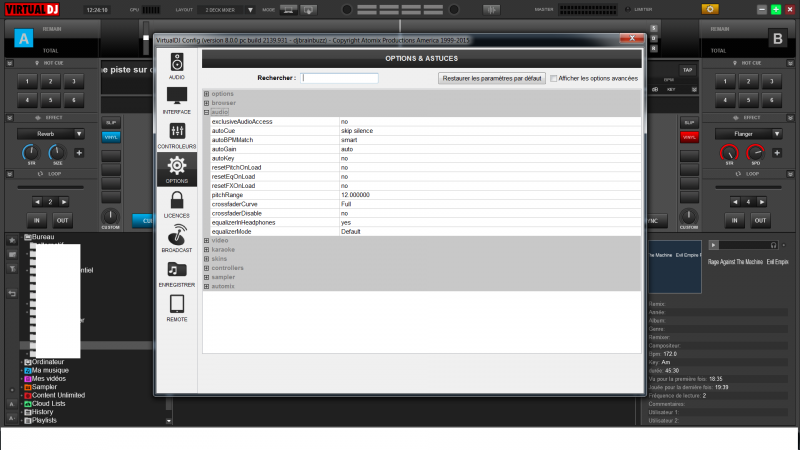This screenshot has width=800, height=450.
Task: Open deck A Reverb effect dropdown
Action: tap(79, 134)
